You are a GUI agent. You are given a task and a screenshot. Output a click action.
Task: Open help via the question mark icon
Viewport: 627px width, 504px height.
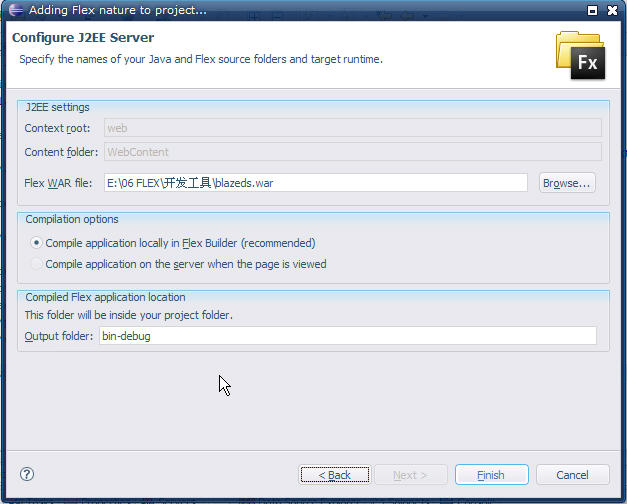(27, 474)
